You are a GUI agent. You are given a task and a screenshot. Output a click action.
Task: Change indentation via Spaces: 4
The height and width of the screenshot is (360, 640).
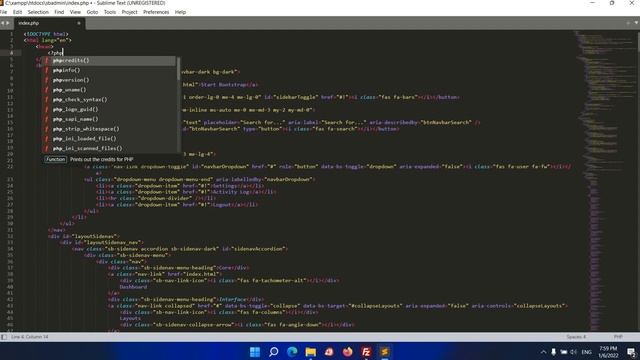(x=576, y=337)
